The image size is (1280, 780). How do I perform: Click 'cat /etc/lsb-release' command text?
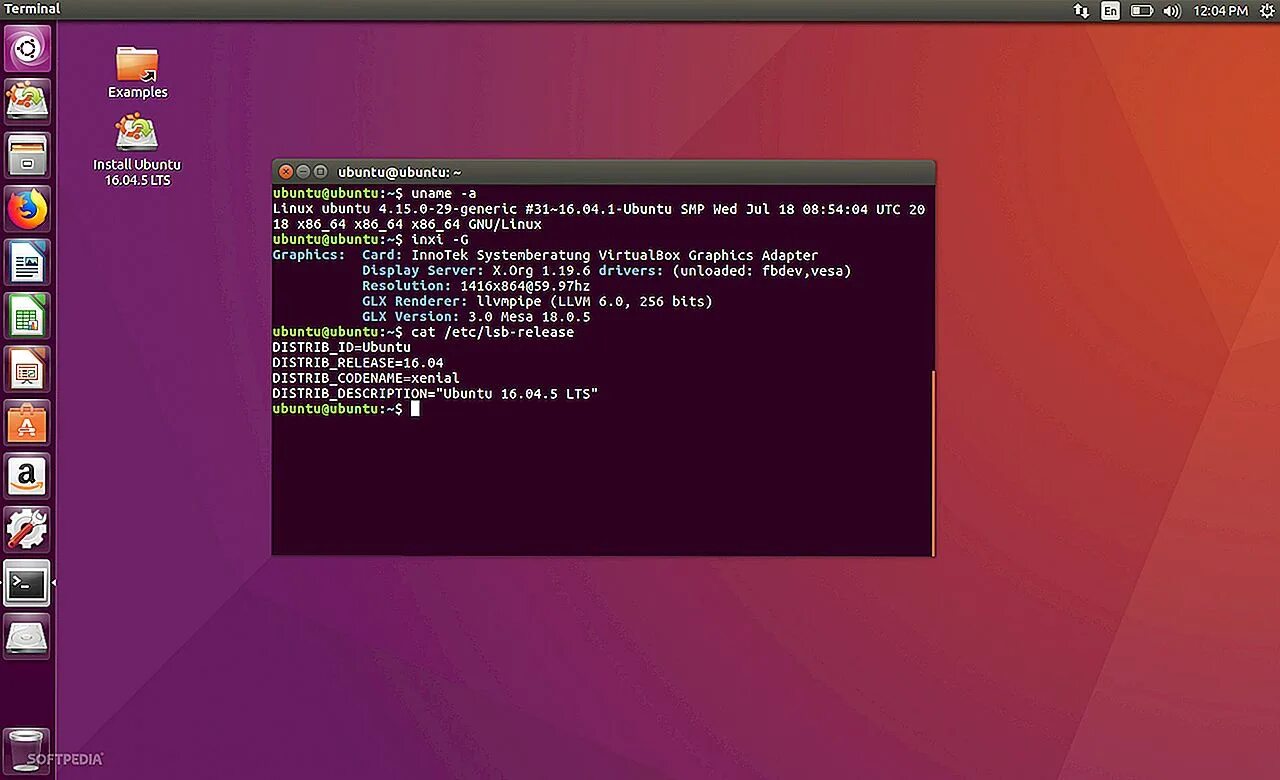pyautogui.click(x=493, y=332)
